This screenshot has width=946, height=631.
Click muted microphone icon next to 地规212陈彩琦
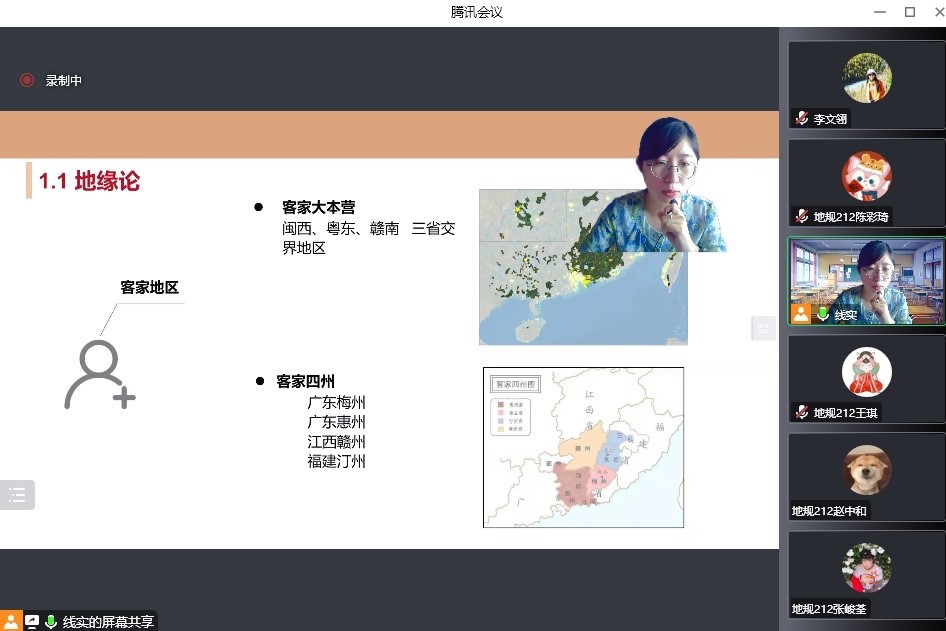click(802, 216)
